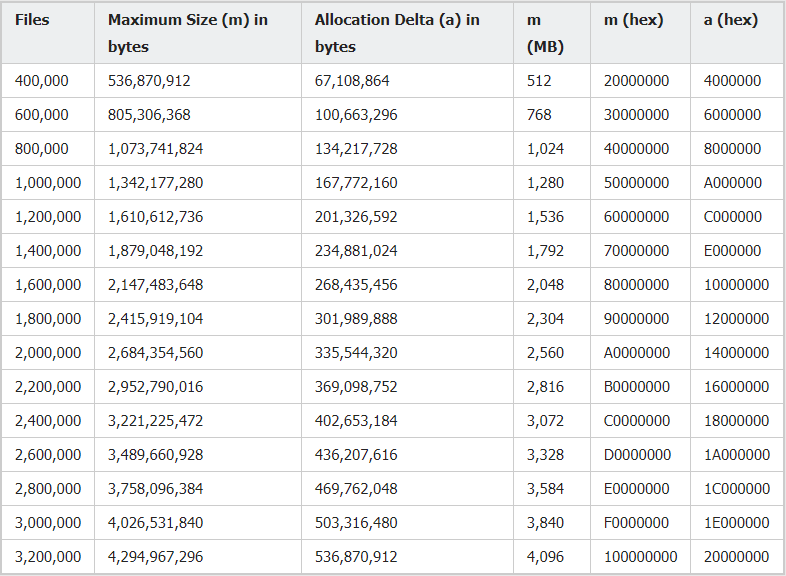Click the m (hex) column header
Image resolution: width=786 pixels, height=576 pixels.
[633, 20]
